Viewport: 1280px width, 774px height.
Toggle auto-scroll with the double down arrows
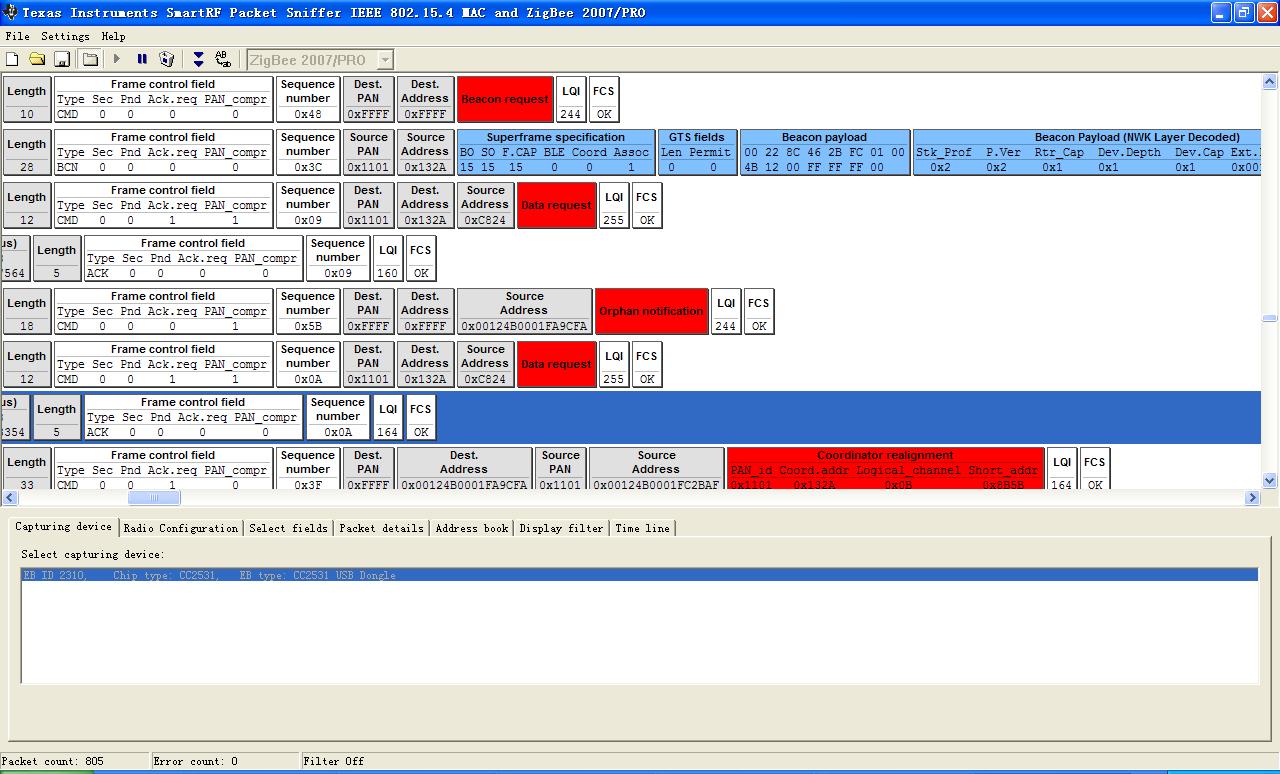click(x=198, y=60)
